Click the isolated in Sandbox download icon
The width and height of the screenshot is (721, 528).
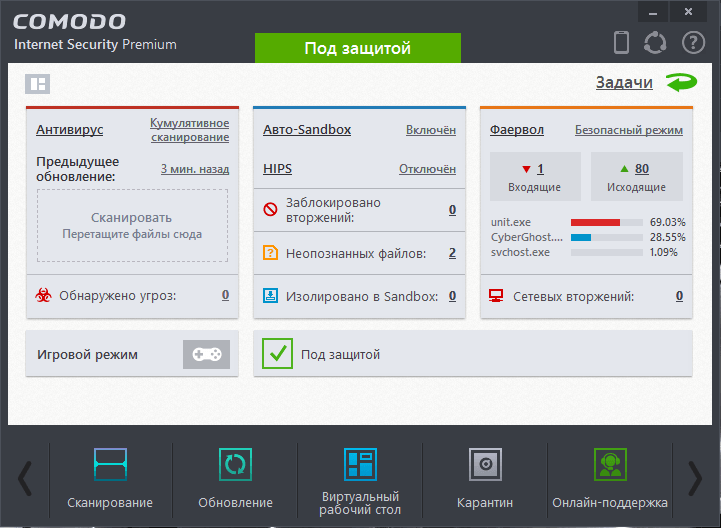pos(270,295)
